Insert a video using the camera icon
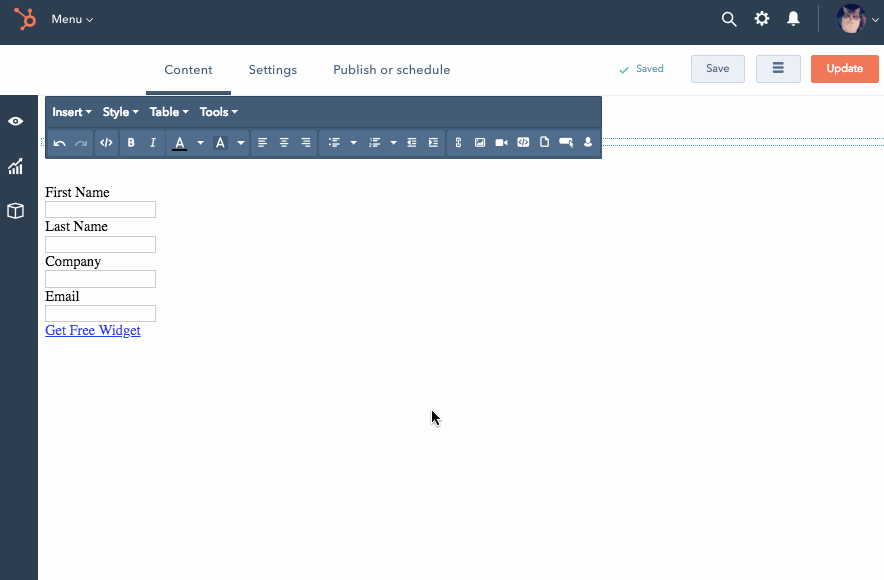The width and height of the screenshot is (884, 580). point(501,143)
